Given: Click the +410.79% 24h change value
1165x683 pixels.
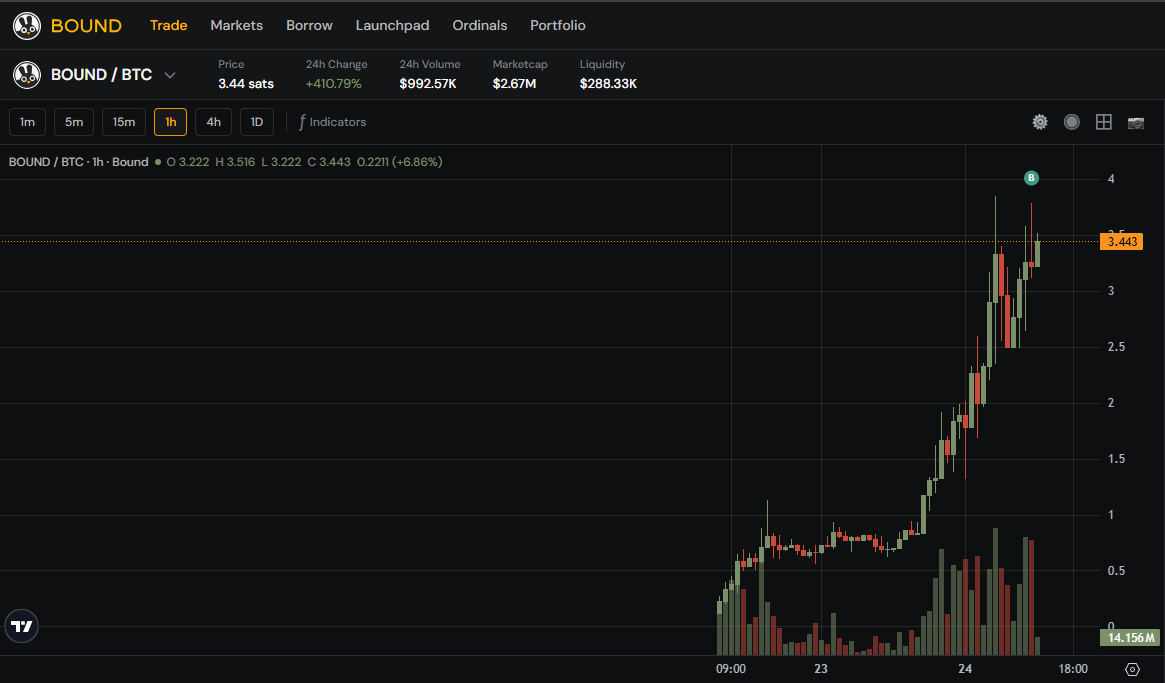Looking at the screenshot, I should coord(334,84).
